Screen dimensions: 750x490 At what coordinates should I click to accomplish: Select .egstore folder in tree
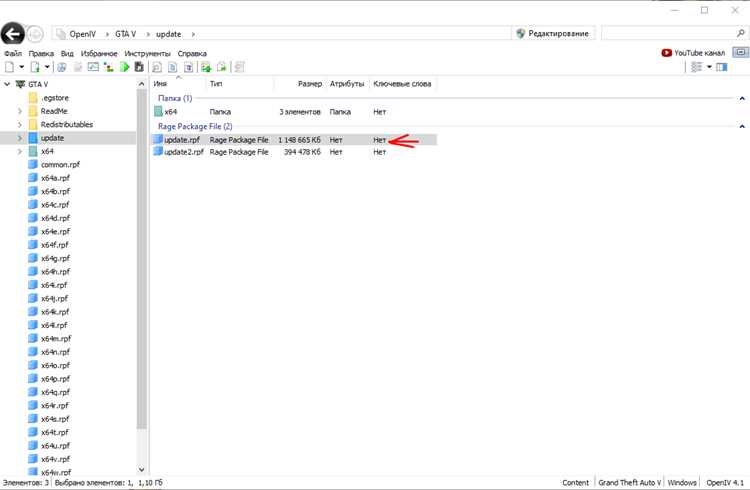49,98
